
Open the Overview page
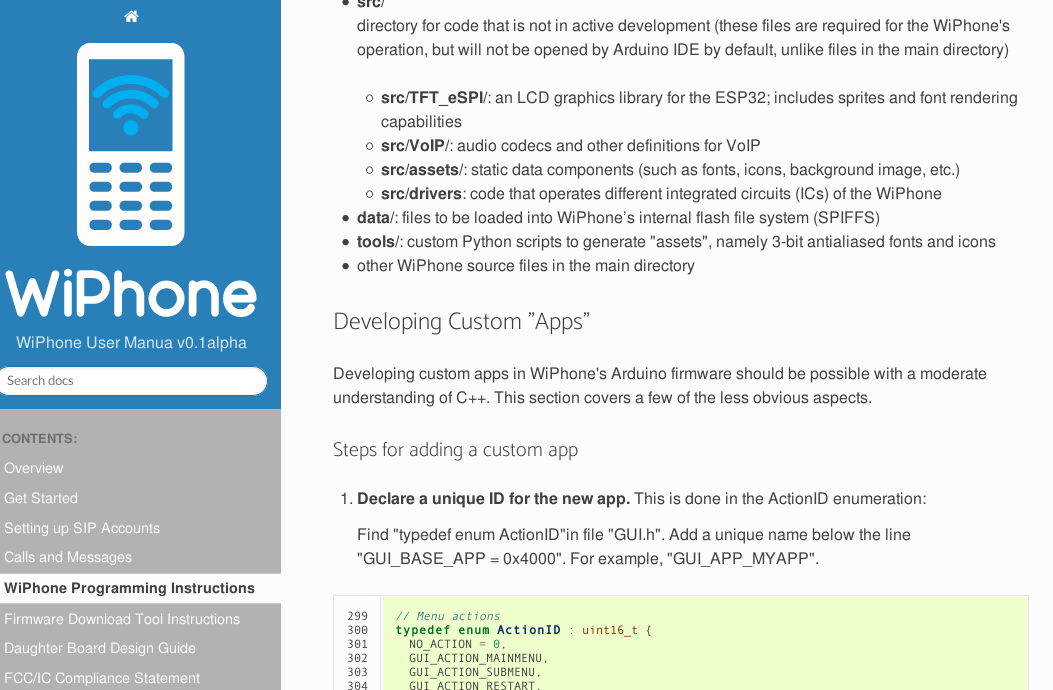click(x=34, y=468)
